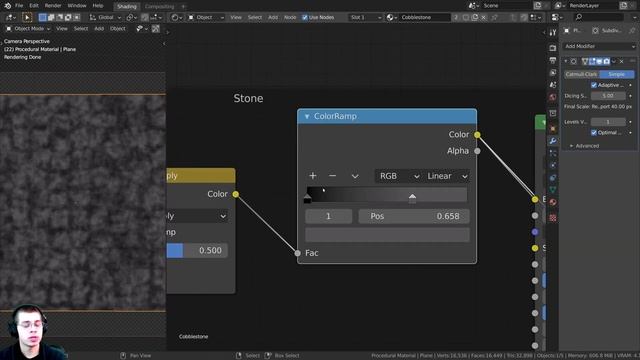Open the Edit menu

click(34, 6)
